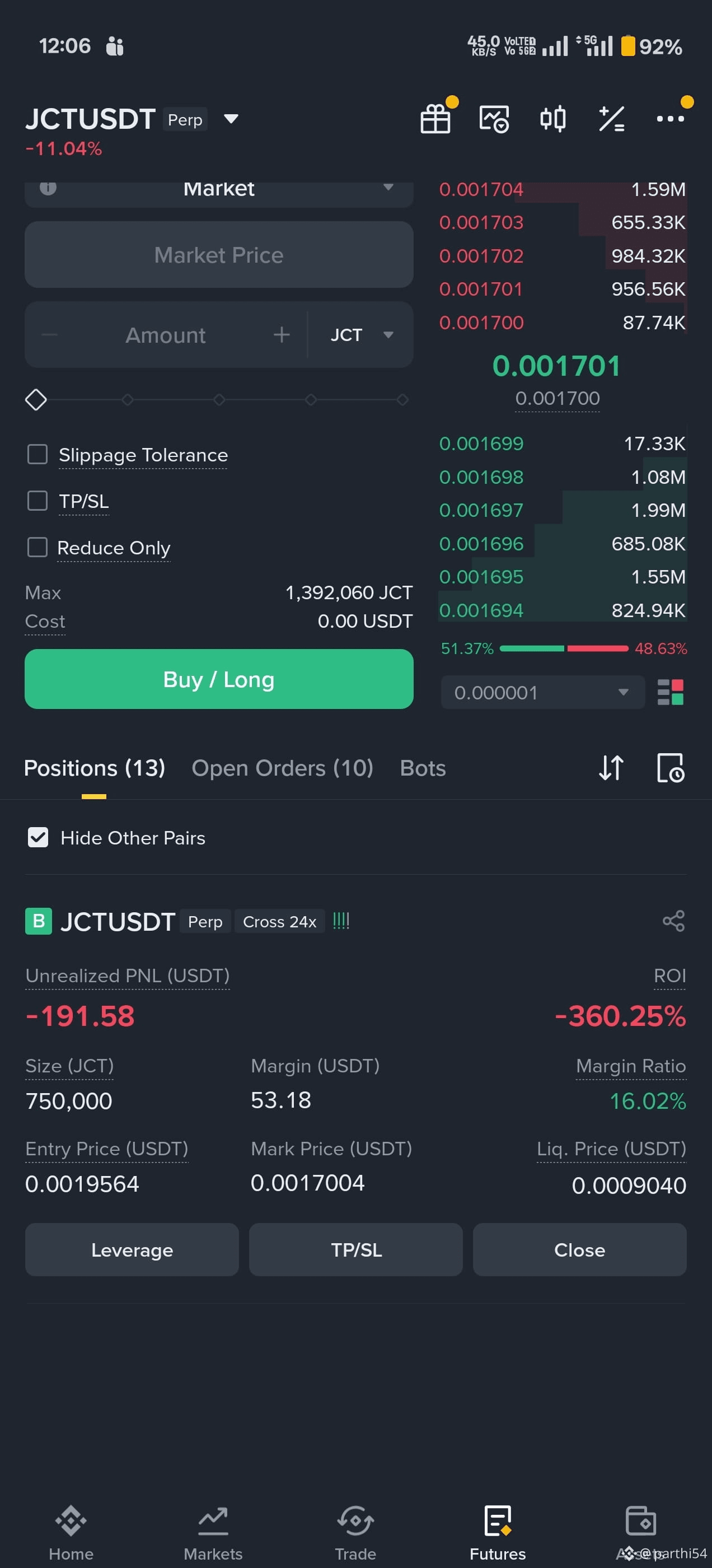The width and height of the screenshot is (712, 1568).
Task: Tap the amount percentage slider handle
Action: pos(36,400)
